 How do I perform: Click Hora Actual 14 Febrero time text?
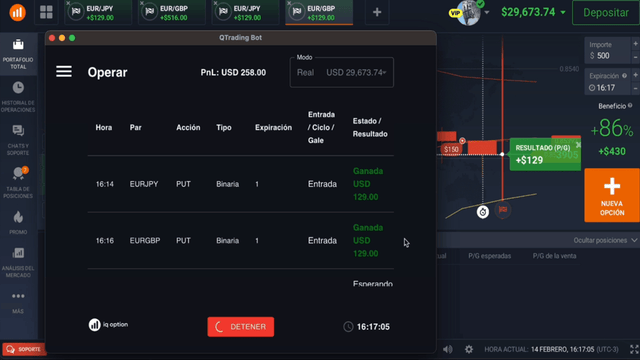point(551,349)
